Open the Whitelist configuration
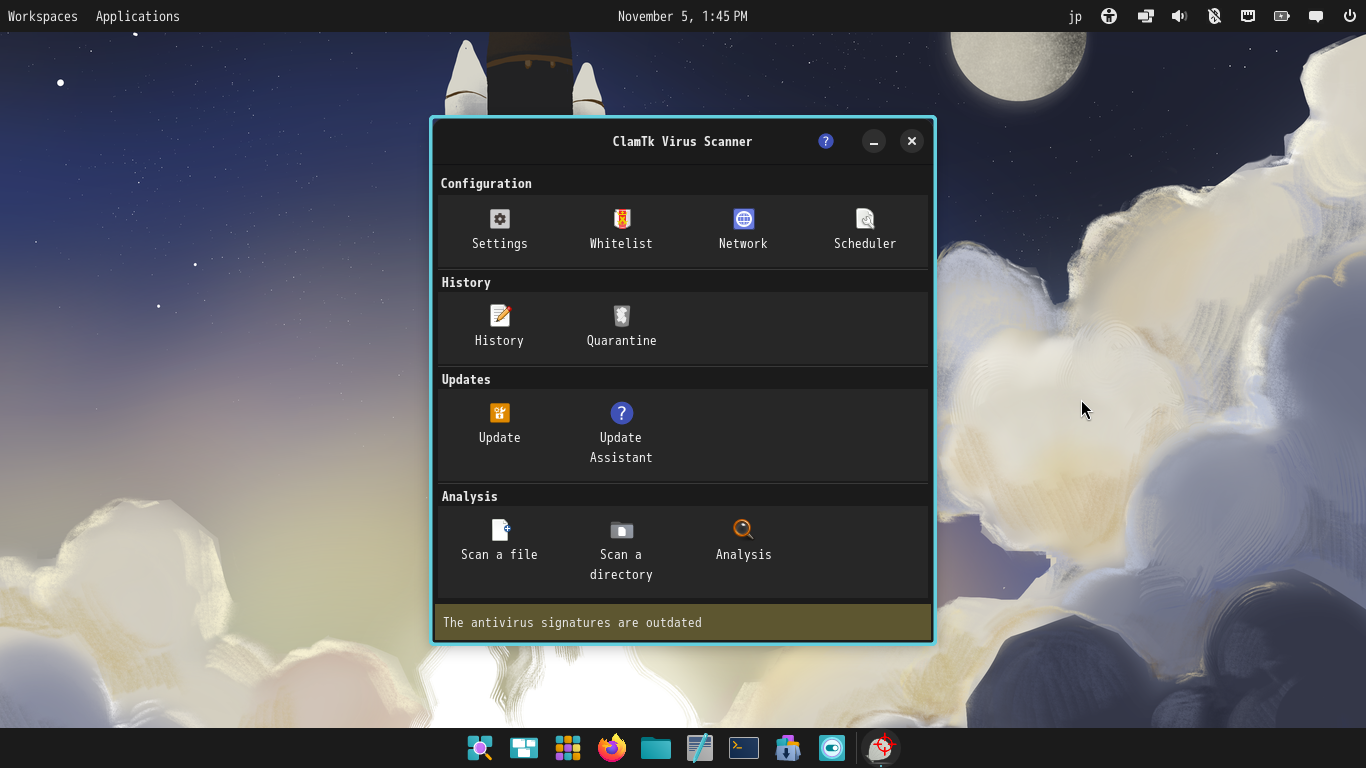 (x=621, y=220)
